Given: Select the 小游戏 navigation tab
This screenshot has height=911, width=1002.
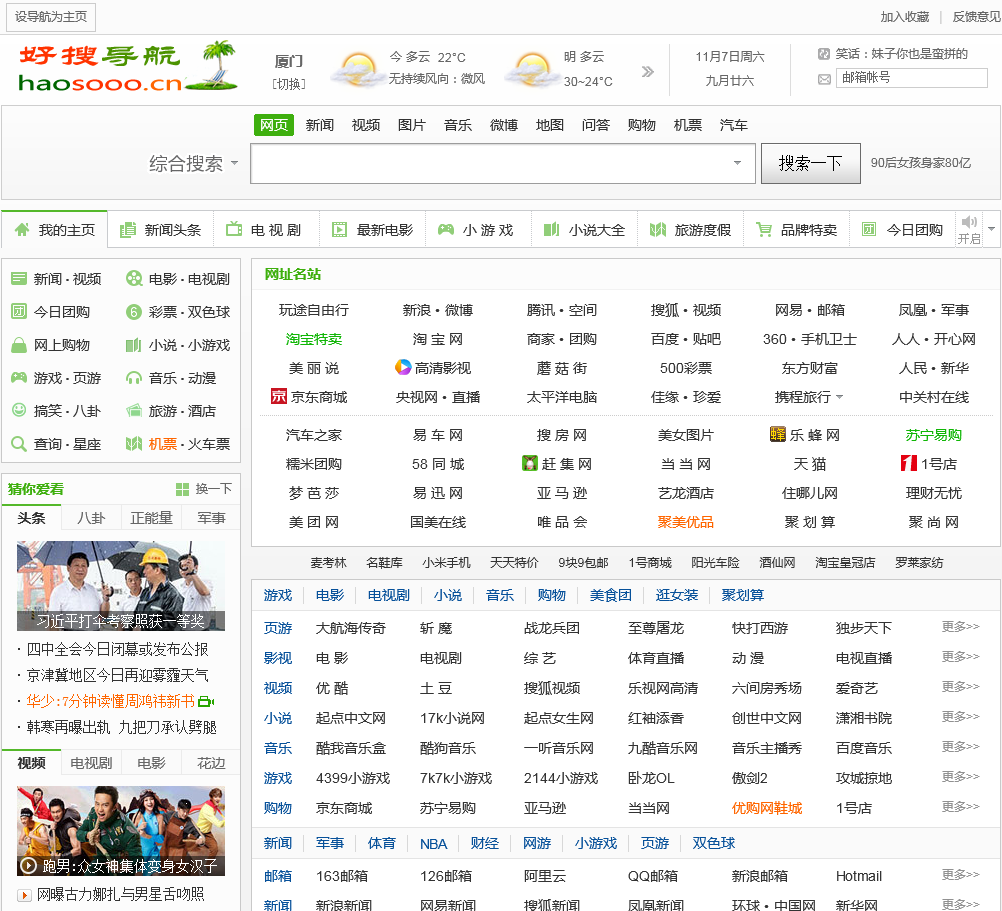Looking at the screenshot, I should [x=477, y=230].
